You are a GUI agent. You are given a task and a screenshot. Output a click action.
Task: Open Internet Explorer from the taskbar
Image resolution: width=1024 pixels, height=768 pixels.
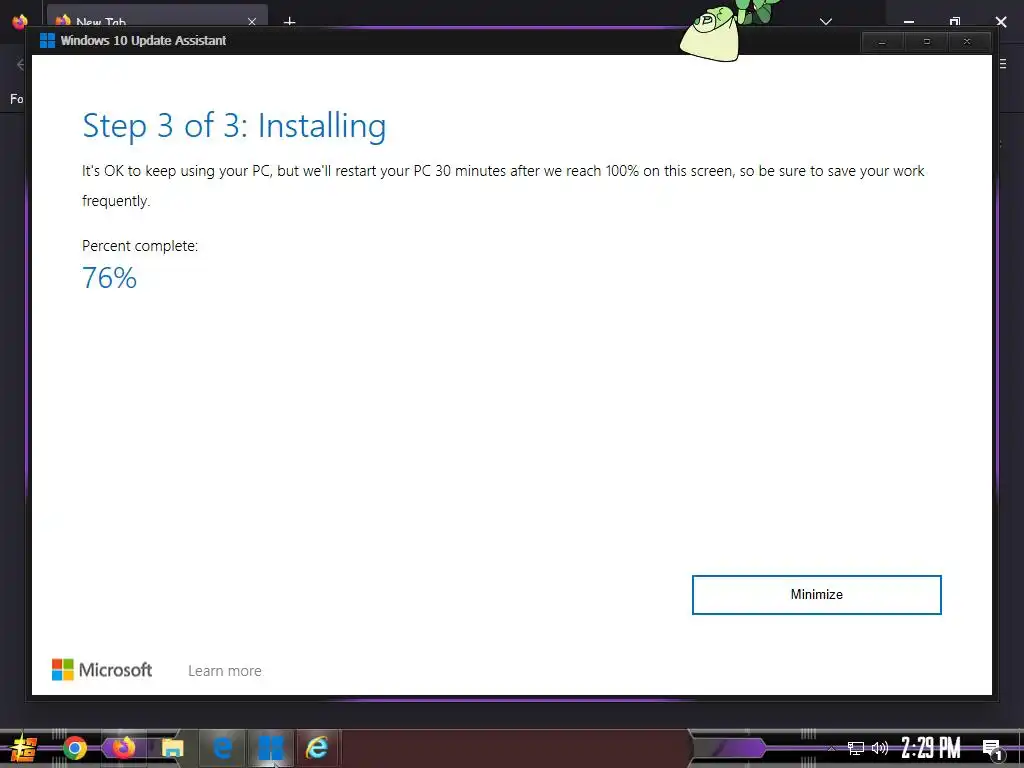click(317, 748)
